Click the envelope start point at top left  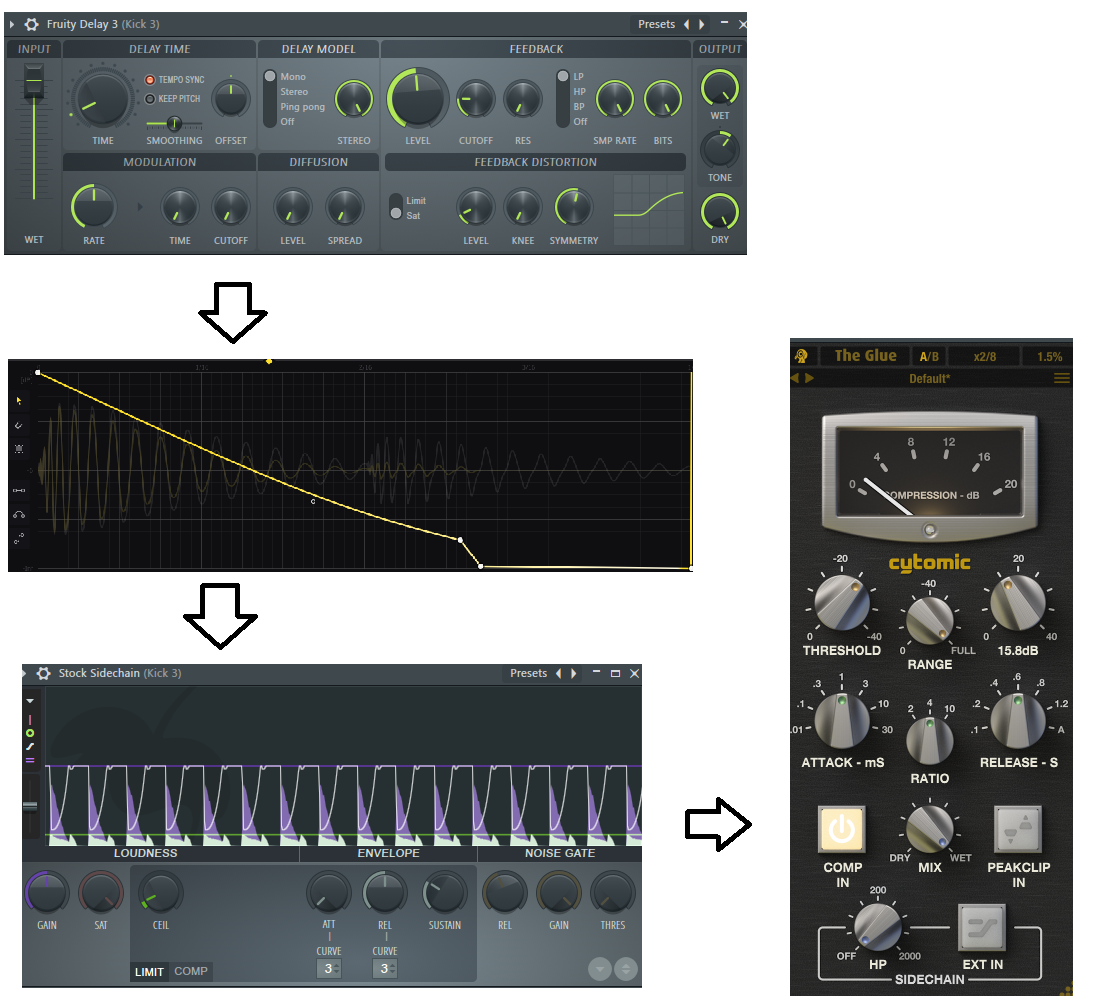click(38, 372)
